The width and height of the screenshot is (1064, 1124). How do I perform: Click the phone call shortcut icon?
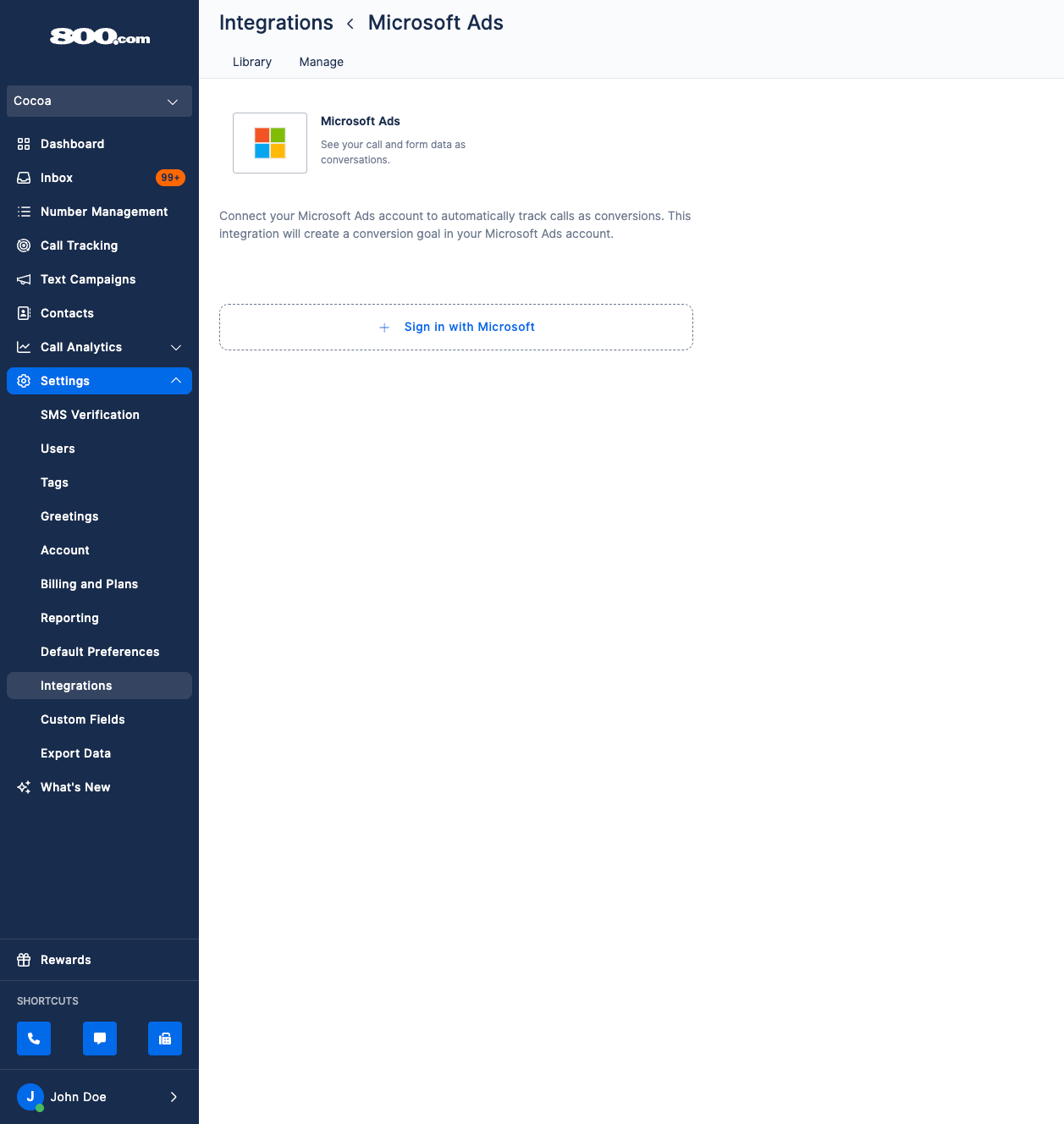(x=34, y=1039)
